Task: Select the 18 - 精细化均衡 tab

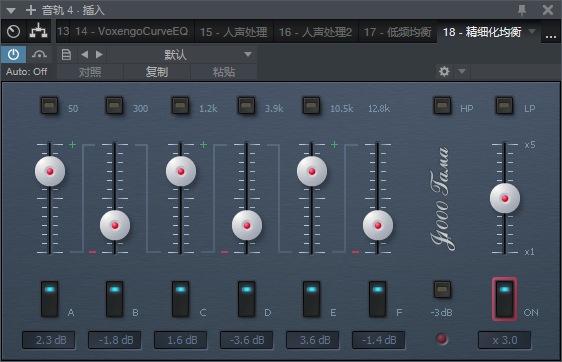Action: tap(482, 32)
